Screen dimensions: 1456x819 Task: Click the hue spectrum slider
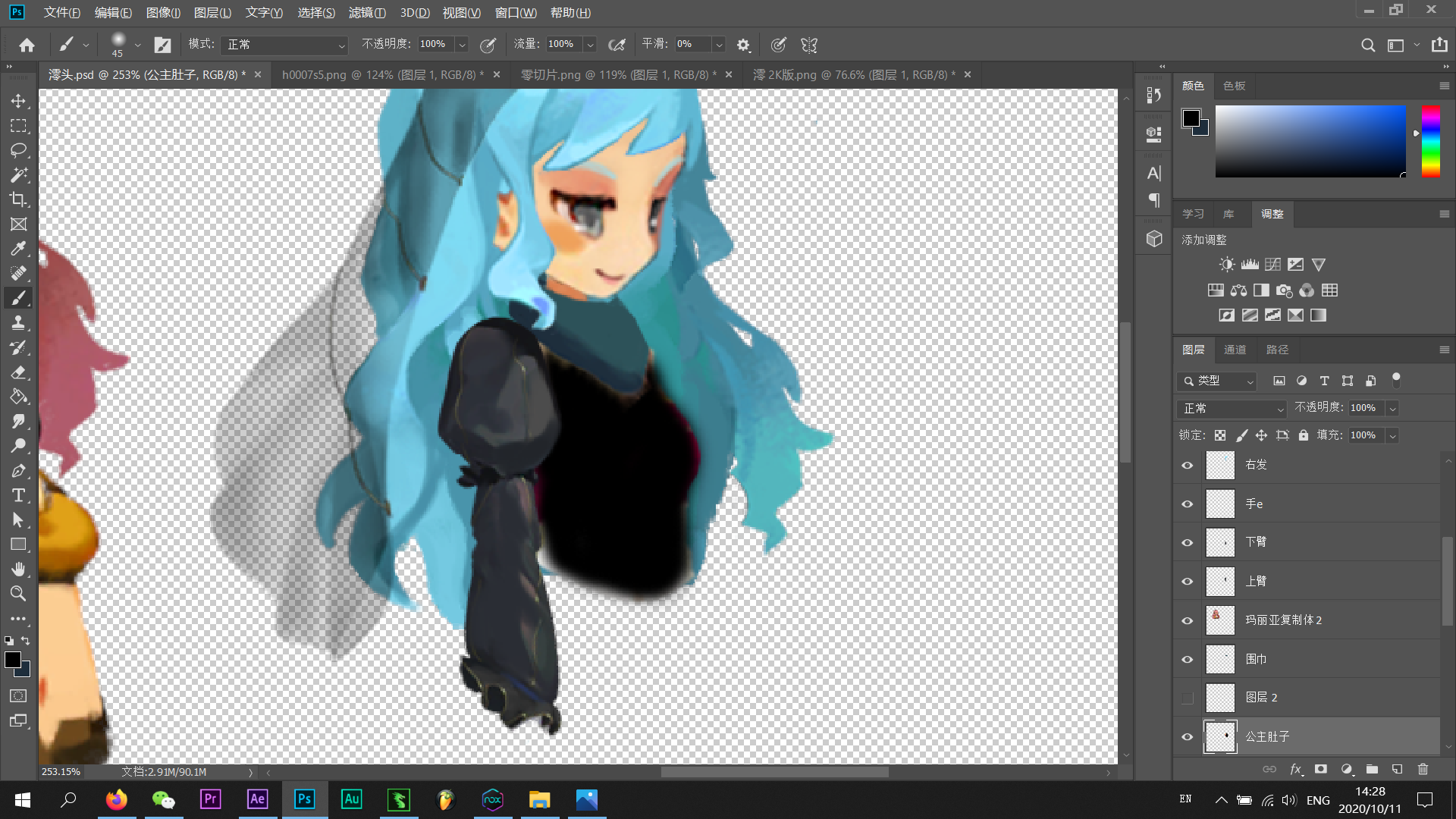[x=1431, y=142]
